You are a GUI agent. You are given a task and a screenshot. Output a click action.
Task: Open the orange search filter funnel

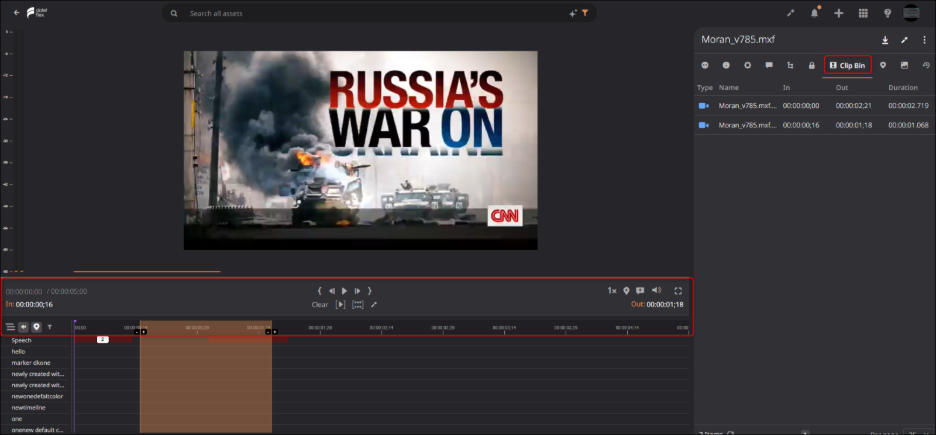(586, 13)
